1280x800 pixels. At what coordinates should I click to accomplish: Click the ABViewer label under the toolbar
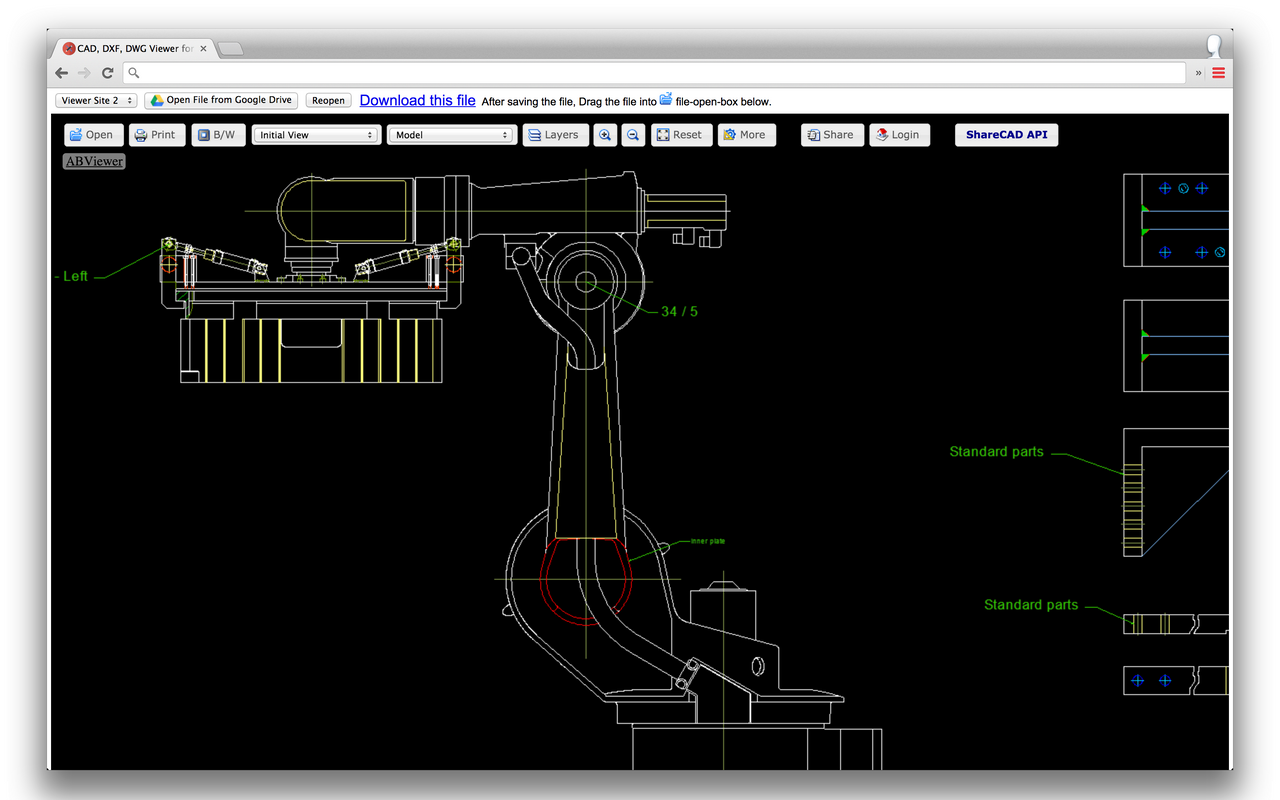click(93, 161)
